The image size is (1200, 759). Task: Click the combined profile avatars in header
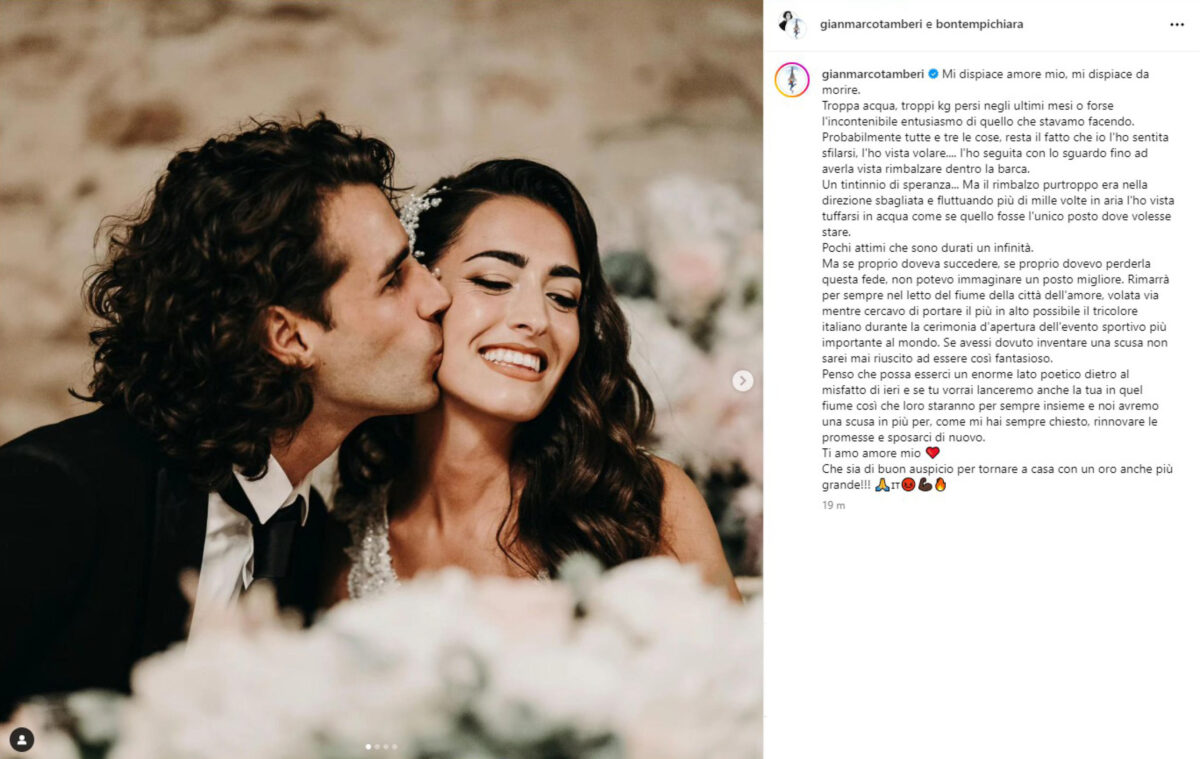coord(792,24)
